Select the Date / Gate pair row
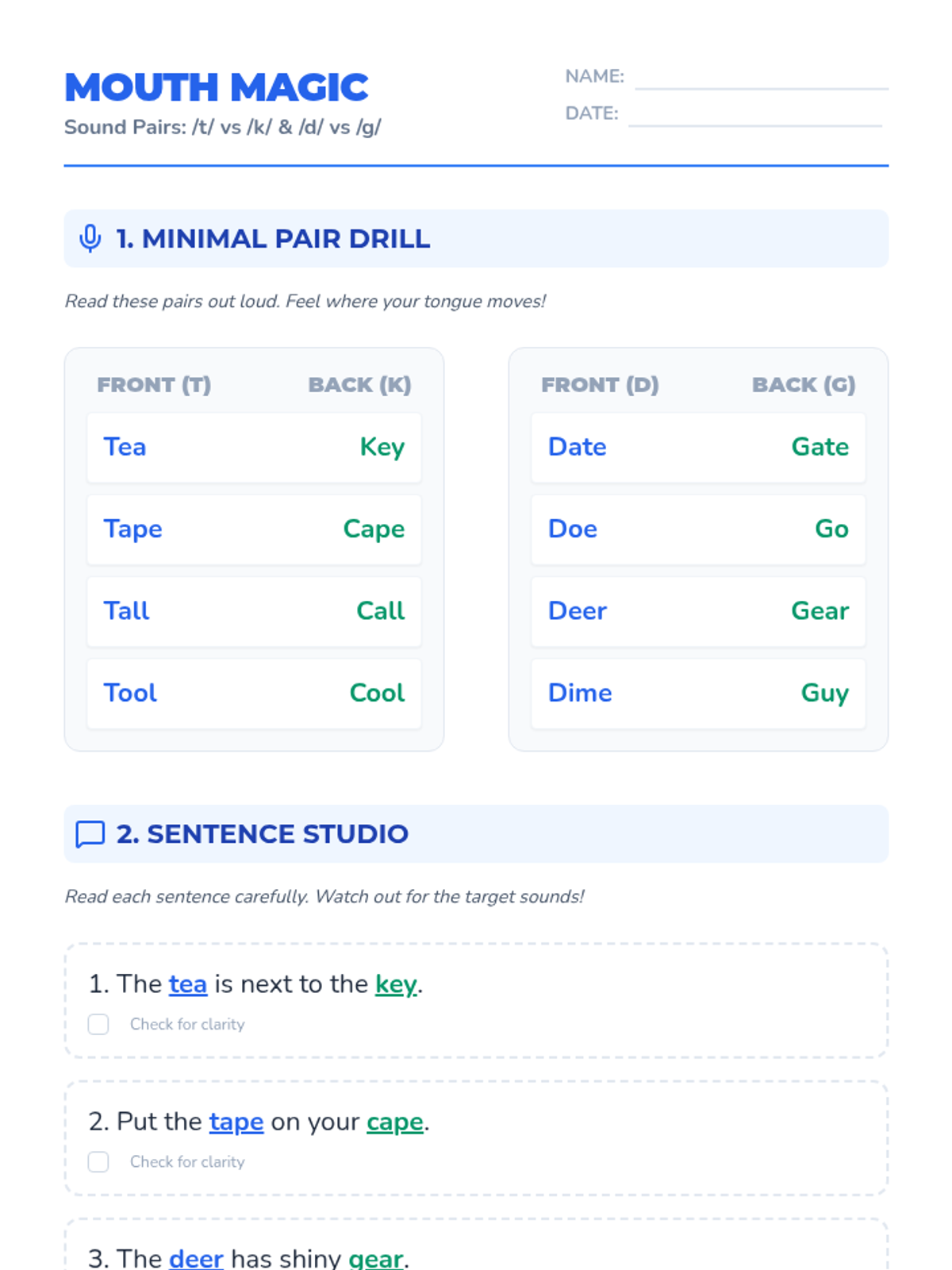The width and height of the screenshot is (952, 1270). 698,448
